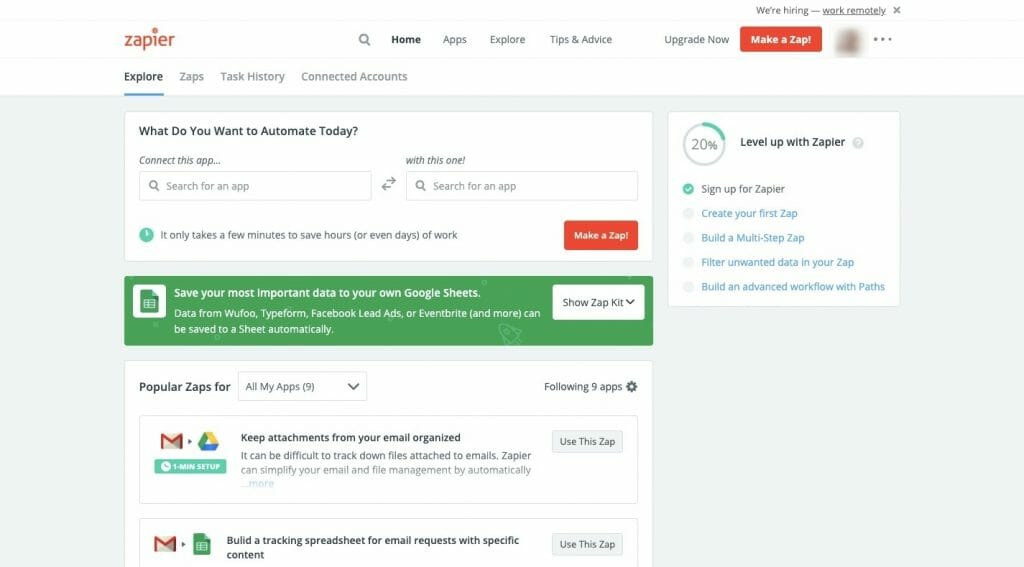Viewport: 1024px width, 567px height.
Task: Click the magnifier inside with this one field
Action: click(x=421, y=186)
